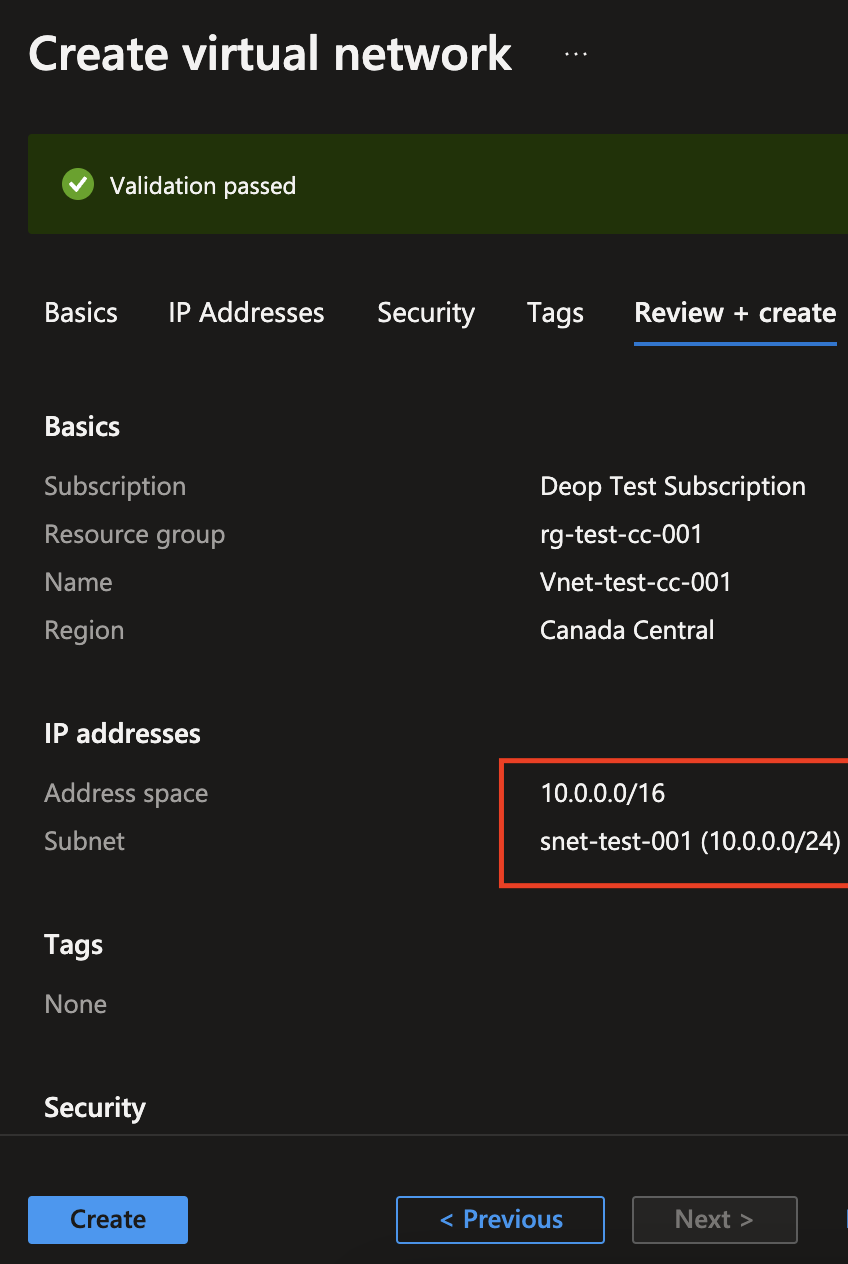Click the Tags section heading
Viewport: 848px width, 1264px height.
73,945
